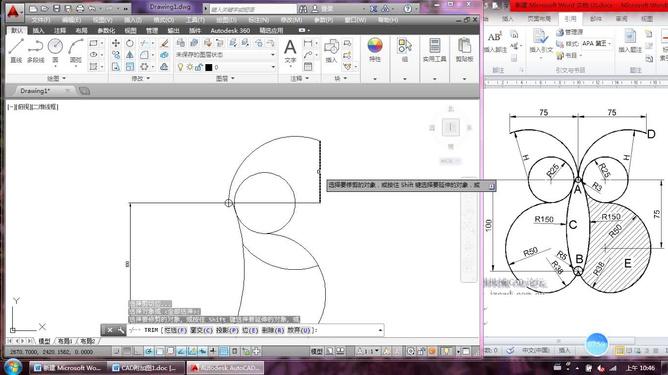Image resolution: width=668 pixels, height=375 pixels.
Task: Click the Rectangle tool icon
Action: (x=94, y=43)
